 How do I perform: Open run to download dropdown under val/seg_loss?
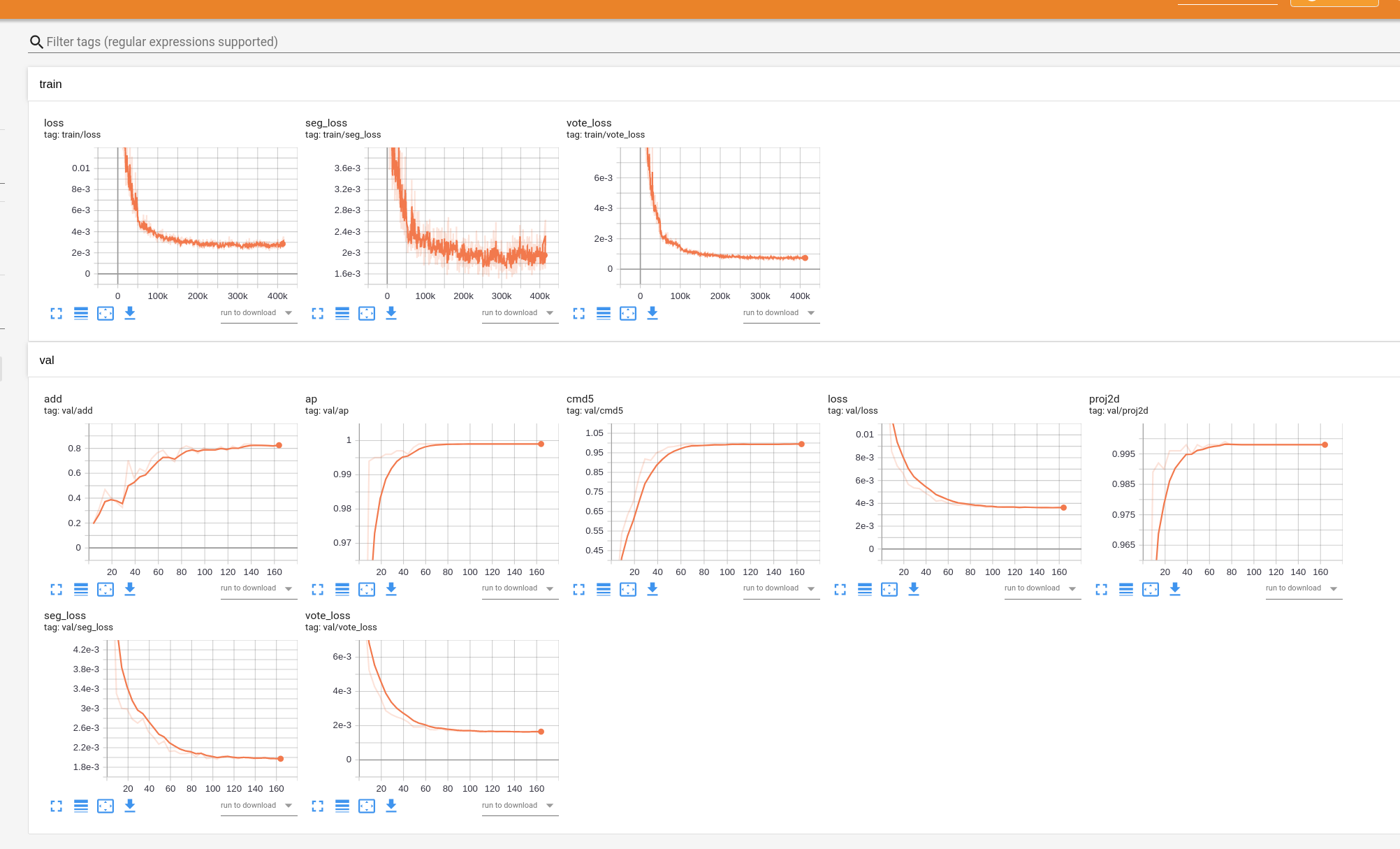258,805
